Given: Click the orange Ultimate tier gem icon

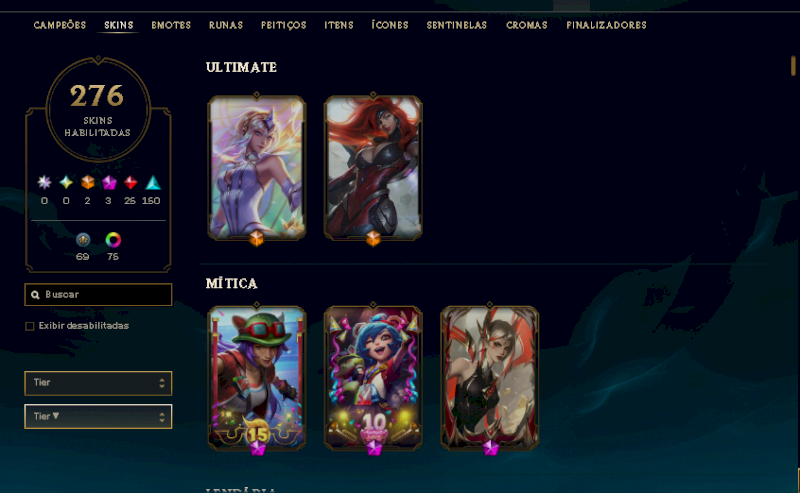Looking at the screenshot, I should [x=88, y=182].
